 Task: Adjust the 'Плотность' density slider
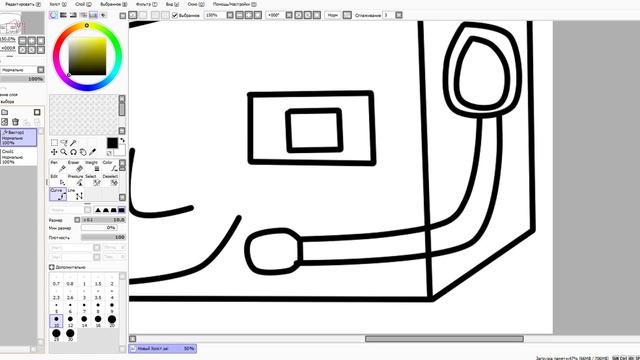(x=103, y=237)
